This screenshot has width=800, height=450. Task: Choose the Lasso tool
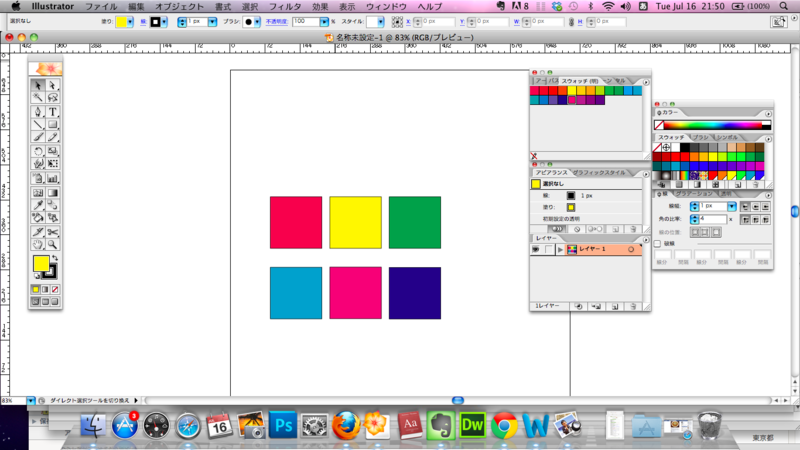[x=53, y=97]
